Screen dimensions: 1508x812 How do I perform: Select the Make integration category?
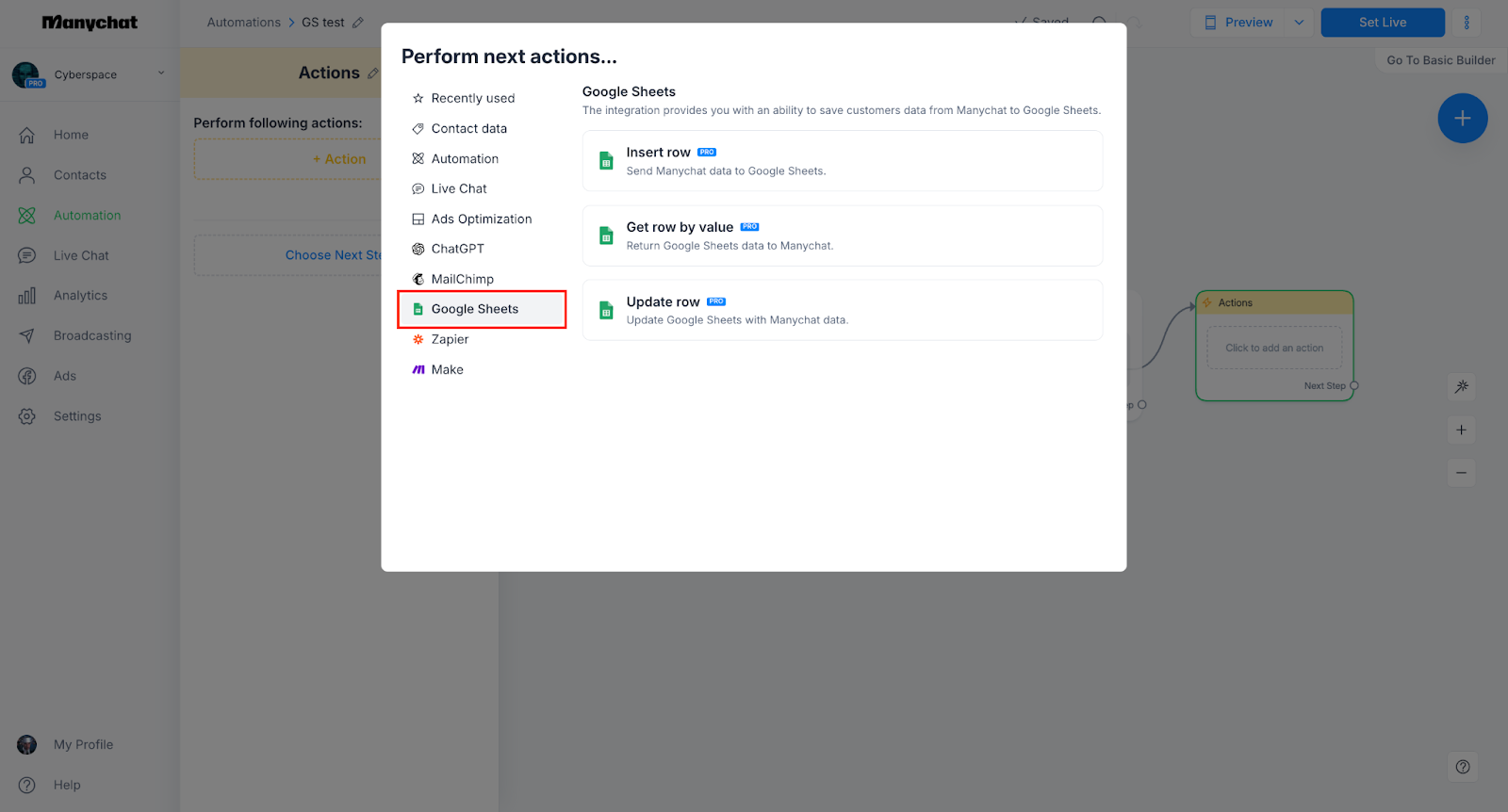[447, 369]
